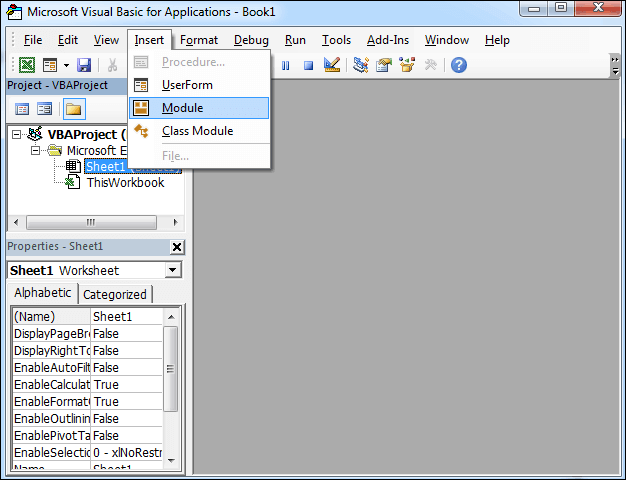Click the Project pane scroll left arrow
The height and width of the screenshot is (480, 626).
click(x=16, y=222)
